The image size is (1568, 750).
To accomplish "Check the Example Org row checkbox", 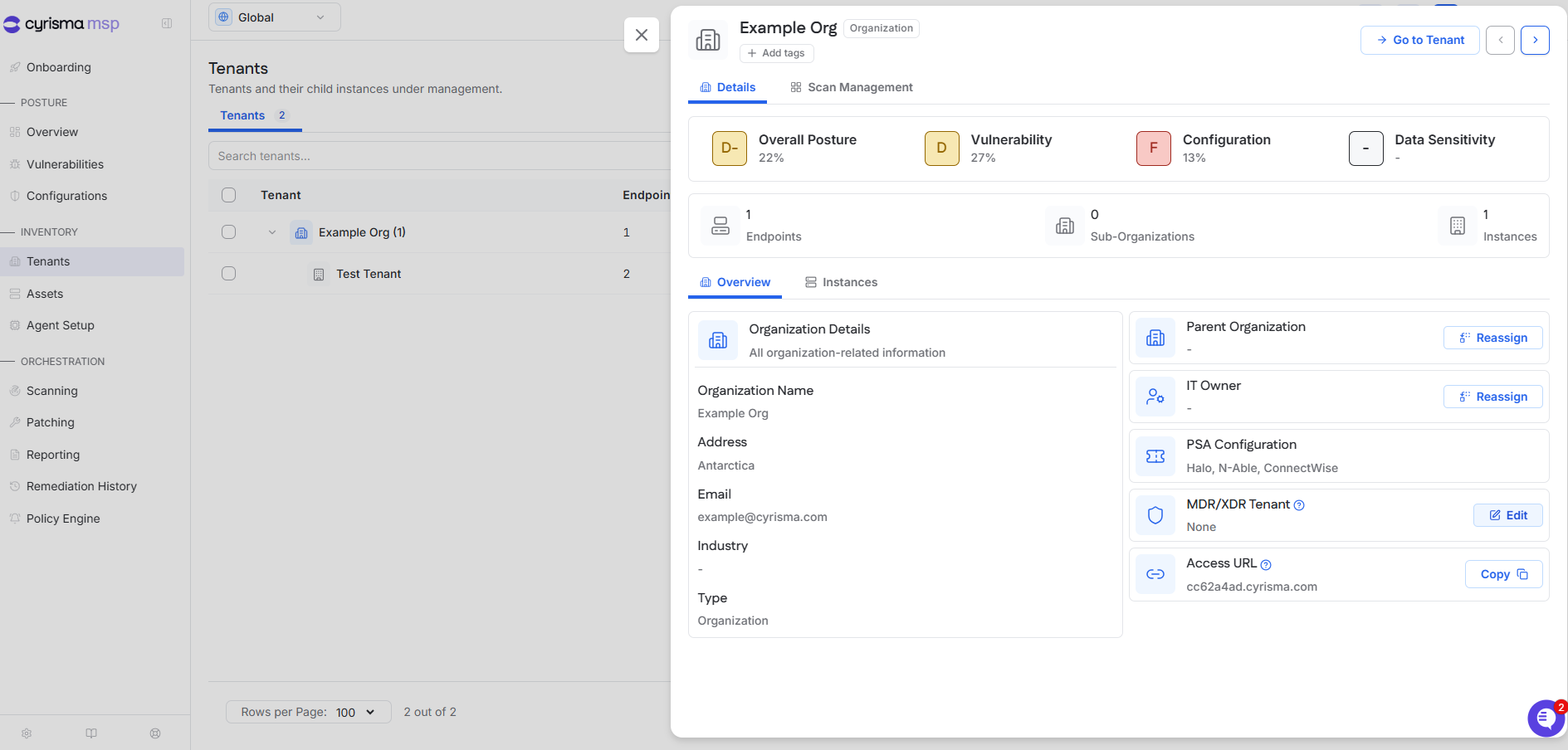I will pos(229,232).
